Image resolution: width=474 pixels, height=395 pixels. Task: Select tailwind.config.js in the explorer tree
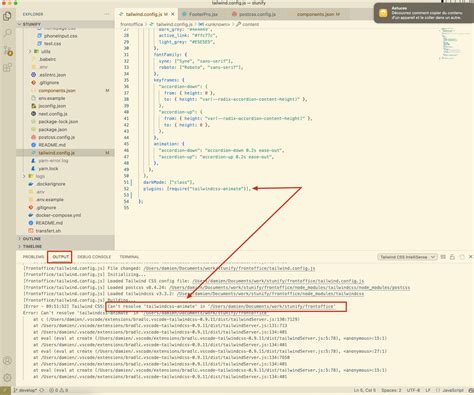click(57, 153)
